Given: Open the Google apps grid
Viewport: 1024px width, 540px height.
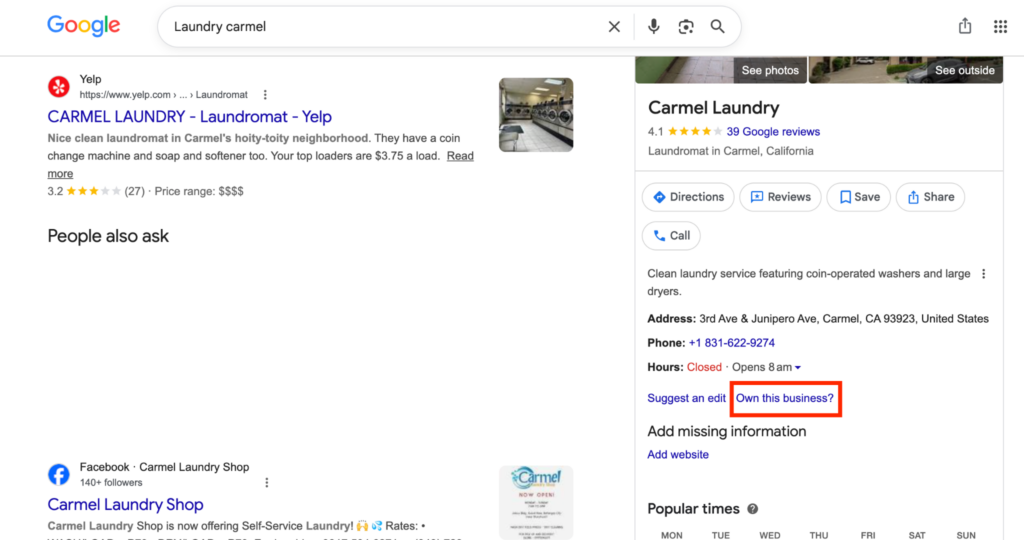Looking at the screenshot, I should pos(1000,27).
